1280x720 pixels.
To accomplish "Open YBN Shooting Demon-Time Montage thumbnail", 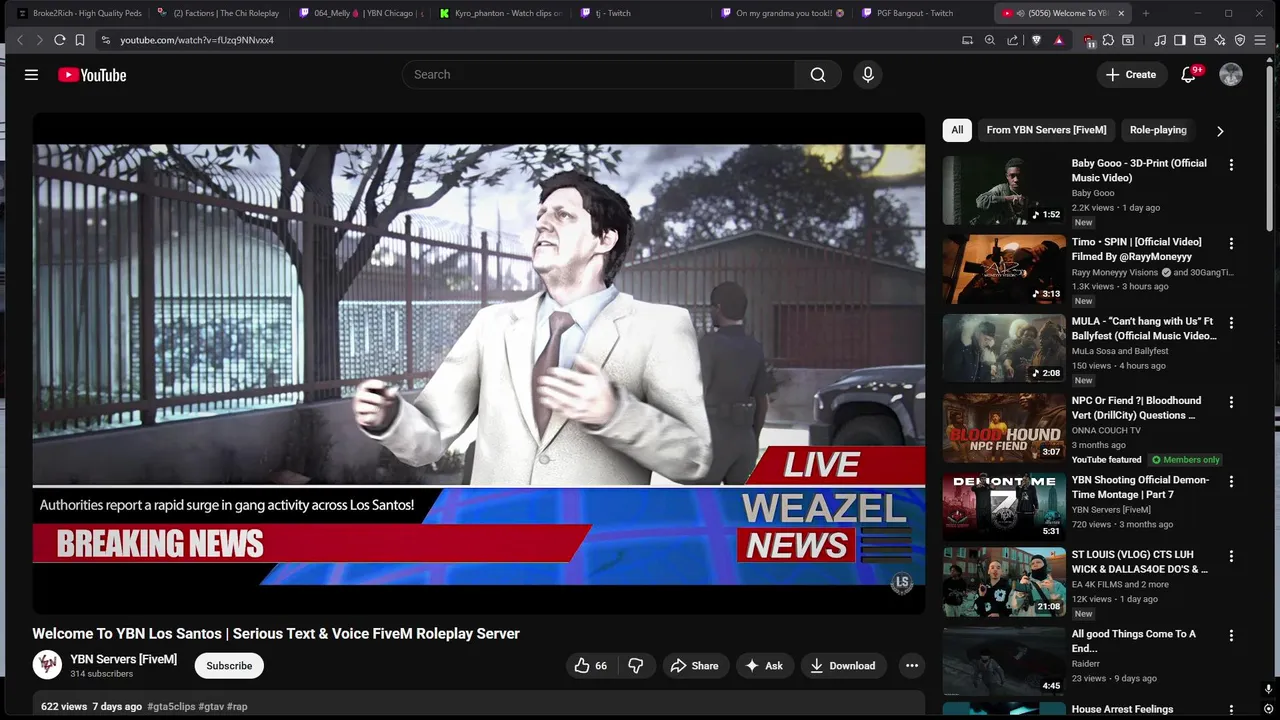I will pyautogui.click(x=1004, y=506).
